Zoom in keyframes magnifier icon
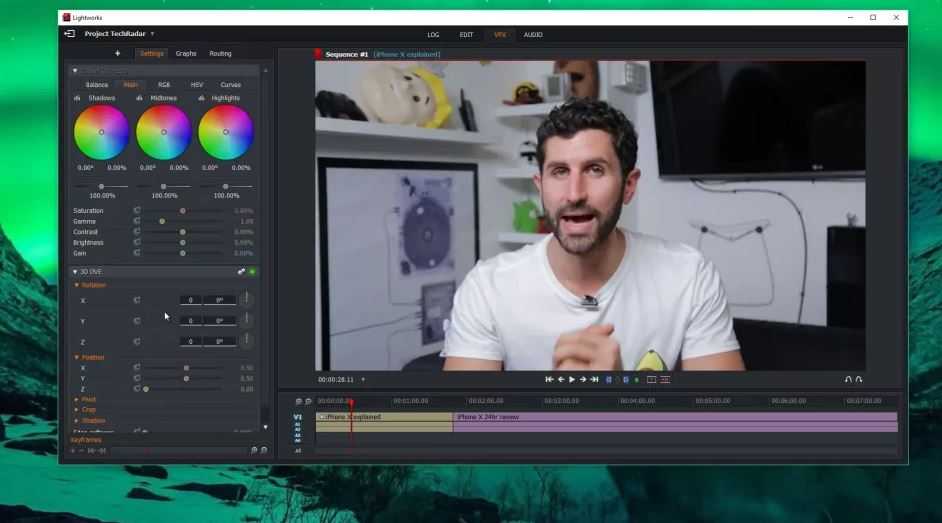This screenshot has height=523, width=942. (x=254, y=450)
